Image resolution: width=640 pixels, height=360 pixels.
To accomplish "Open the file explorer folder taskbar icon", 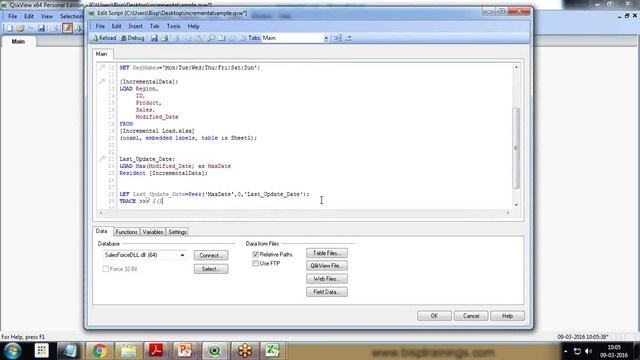I will tap(128, 351).
